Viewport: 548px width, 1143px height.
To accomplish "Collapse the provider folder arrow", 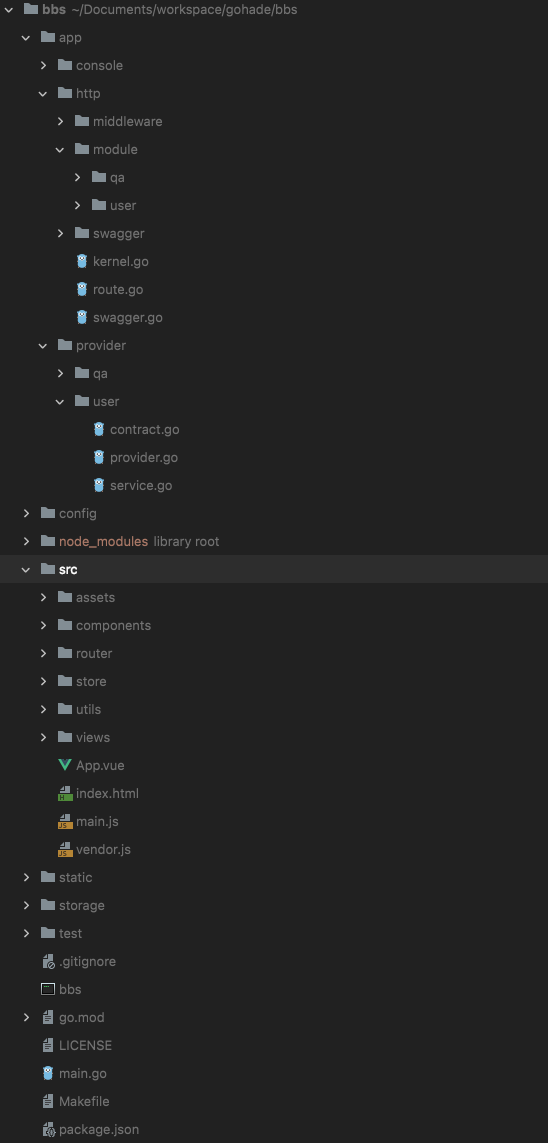I will click(43, 346).
